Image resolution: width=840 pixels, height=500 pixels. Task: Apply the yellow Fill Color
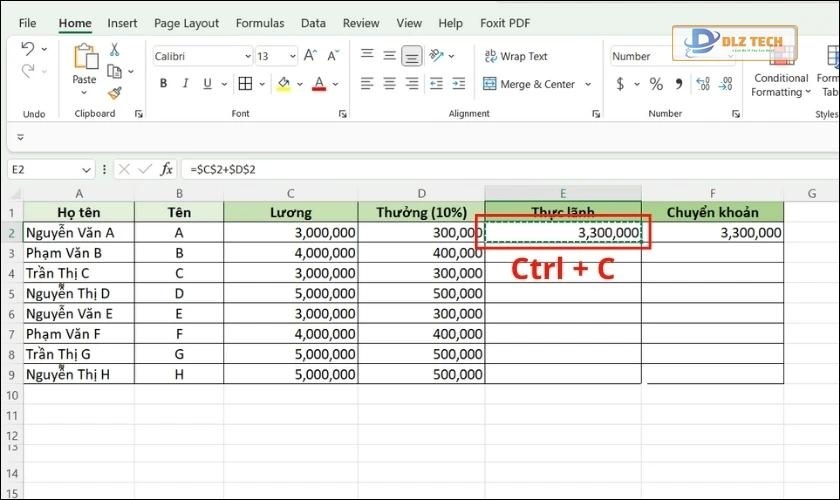click(284, 84)
